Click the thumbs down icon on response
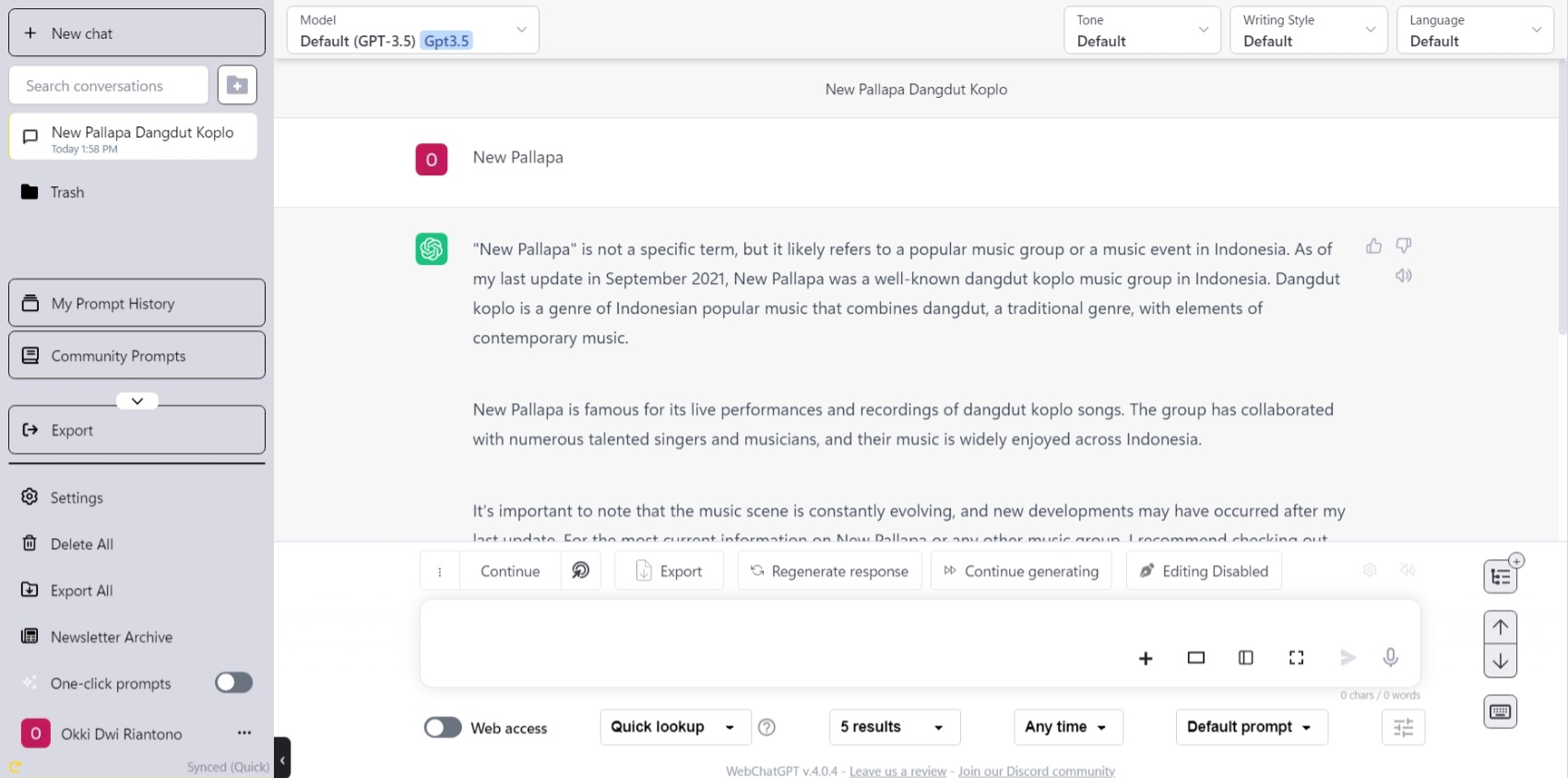Screen dimensions: 1568x778 click(1403, 245)
